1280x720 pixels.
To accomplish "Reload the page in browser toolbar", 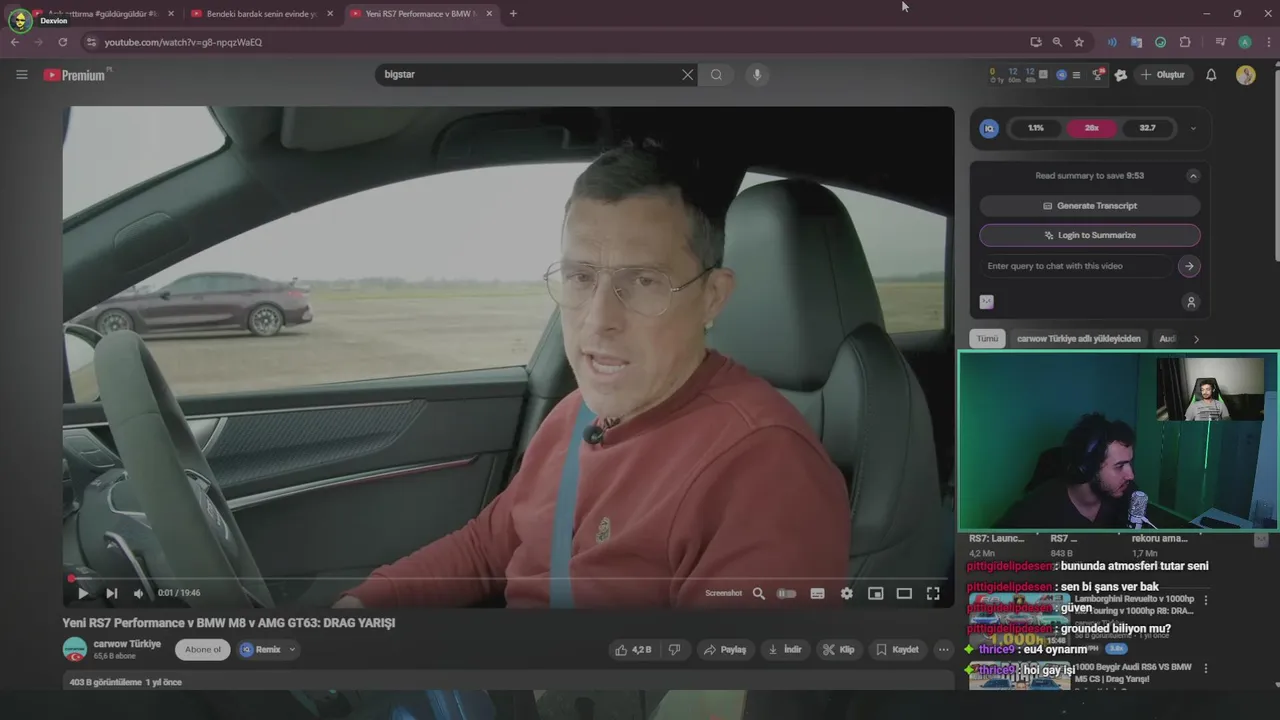I will pos(62,42).
